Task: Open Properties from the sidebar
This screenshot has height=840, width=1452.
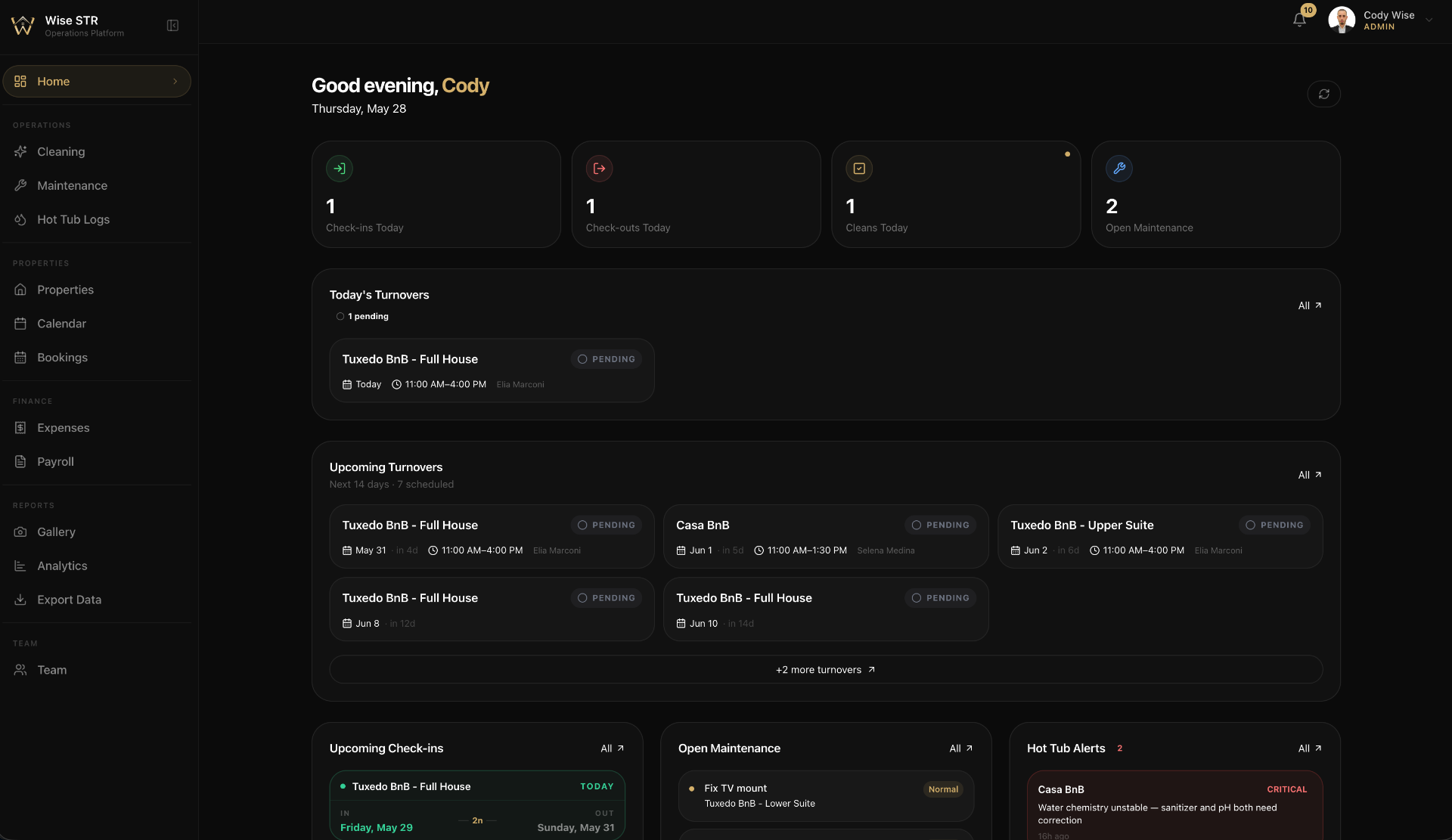Action: coord(97,290)
